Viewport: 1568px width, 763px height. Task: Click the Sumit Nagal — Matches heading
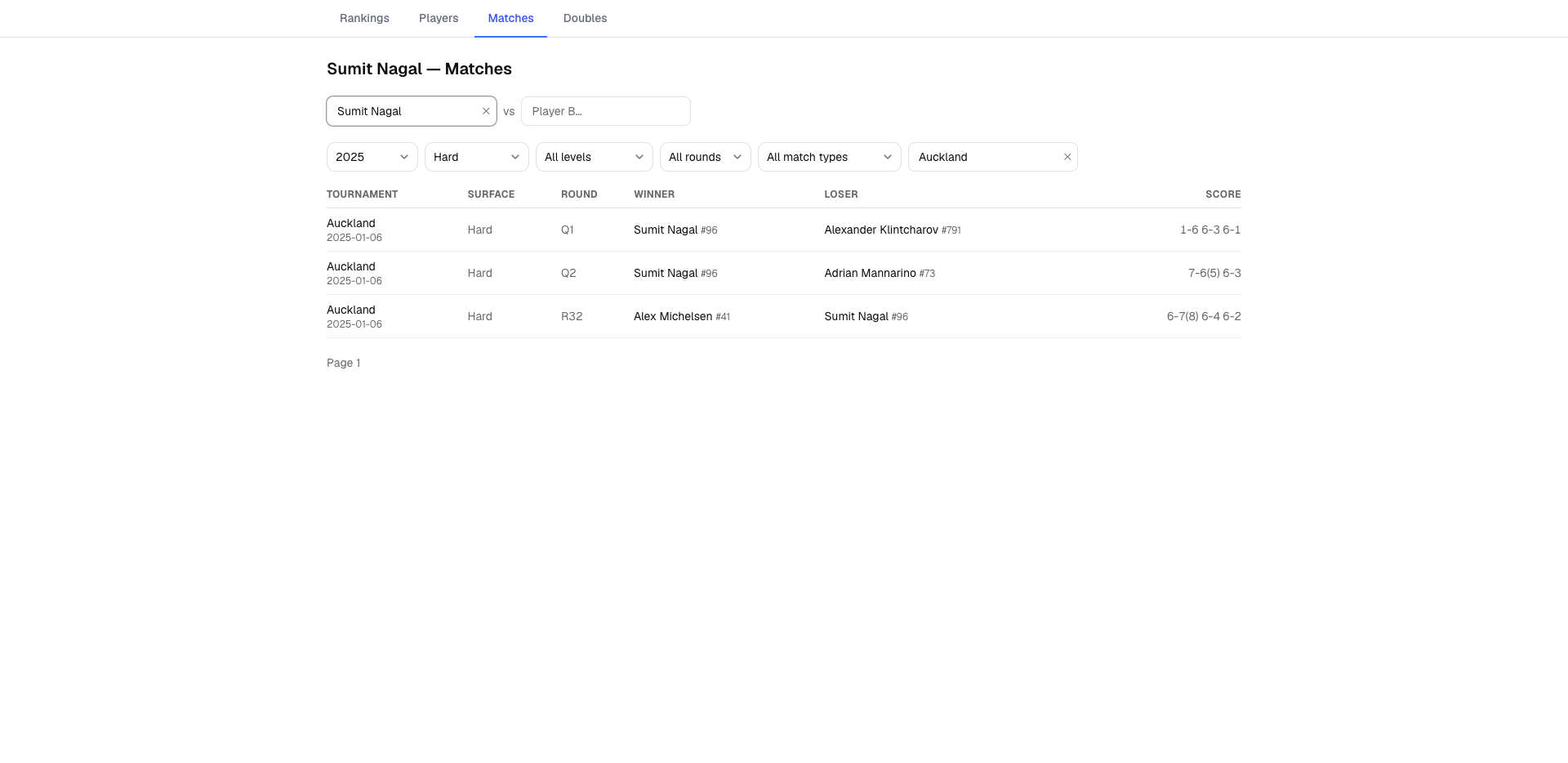pyautogui.click(x=419, y=69)
